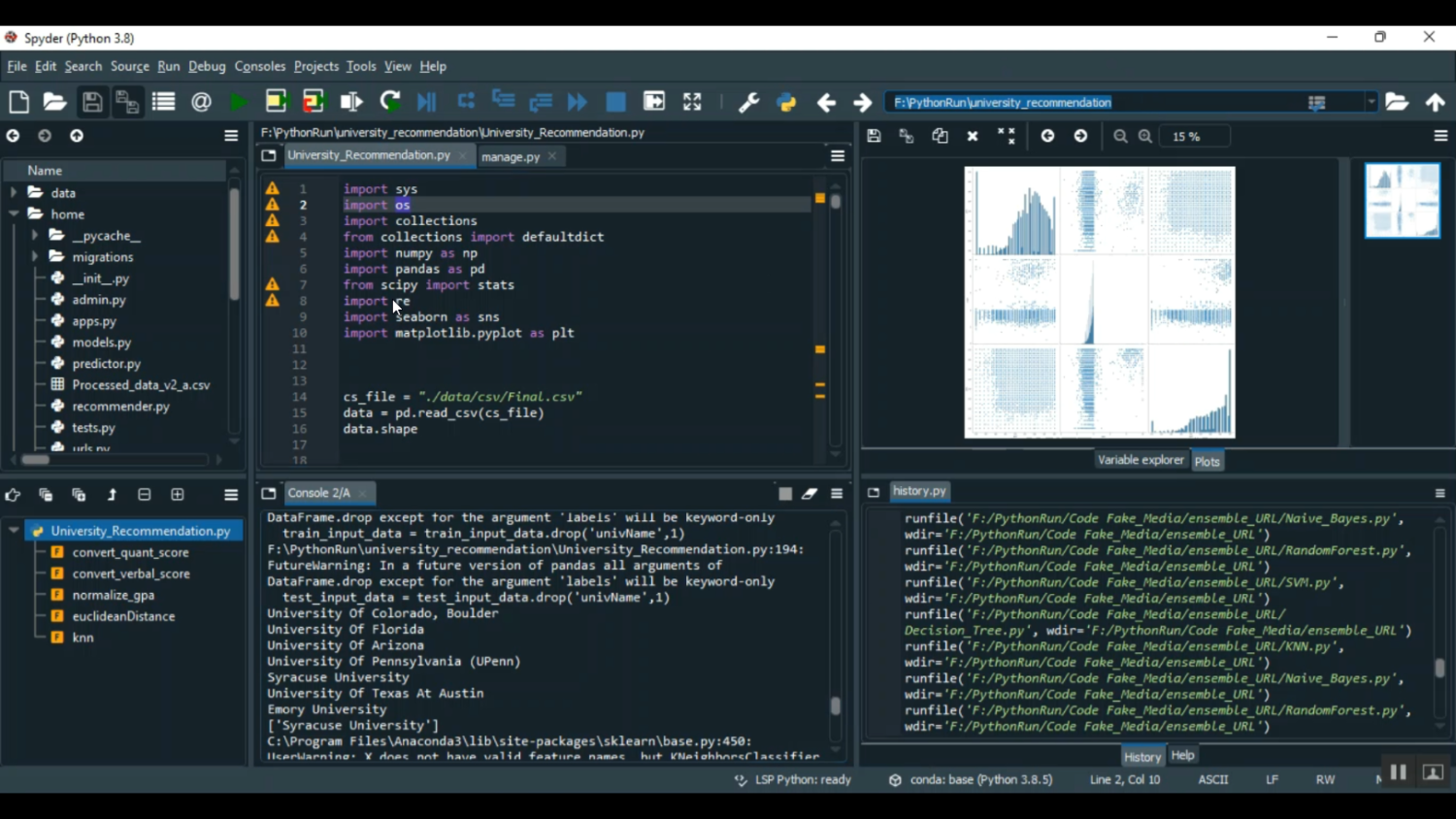Open Preferences with the wrench icon
Viewport: 1456px width, 819px height.
tap(748, 102)
